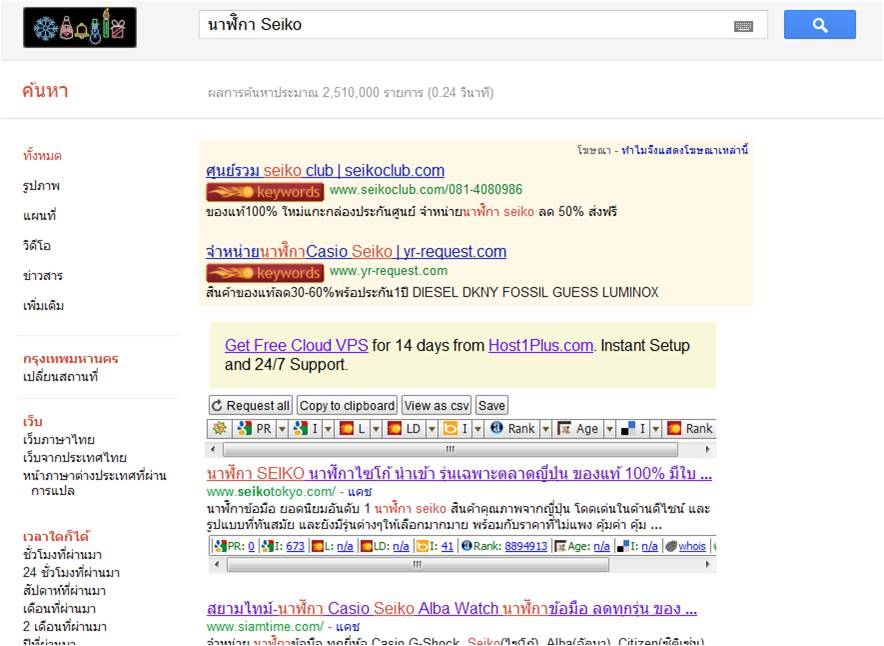The width and height of the screenshot is (884, 646).
Task: Click SEMrush L links parameter header
Action: [x=352, y=428]
